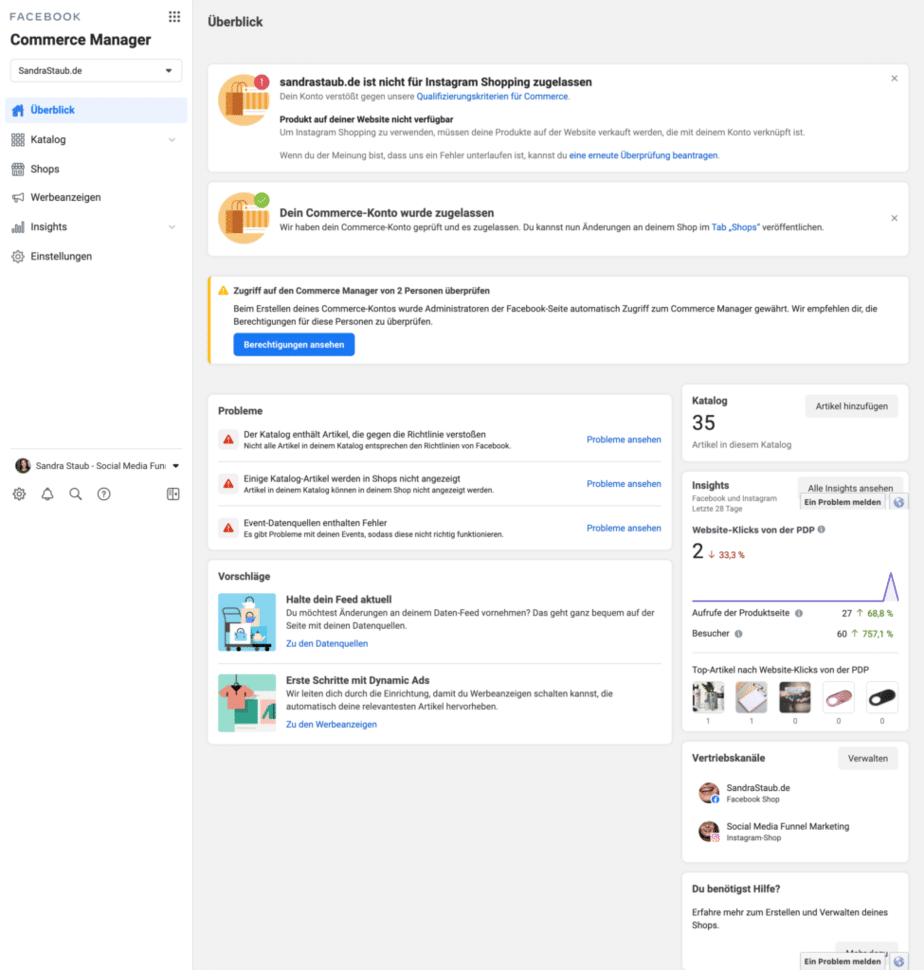
Task: Click the Werbeanzeigen megaphone icon
Action: (18, 197)
